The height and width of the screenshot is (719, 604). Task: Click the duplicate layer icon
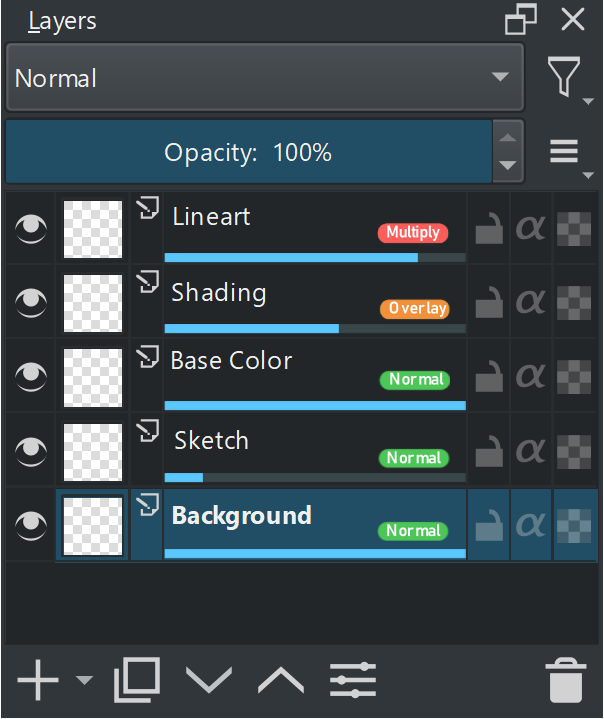point(137,680)
